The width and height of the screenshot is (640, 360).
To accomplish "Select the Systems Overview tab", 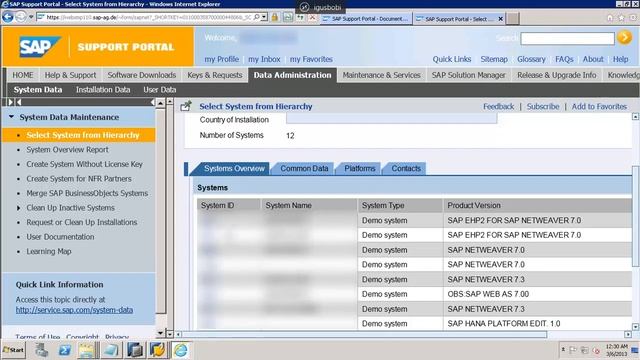I will tap(234, 169).
